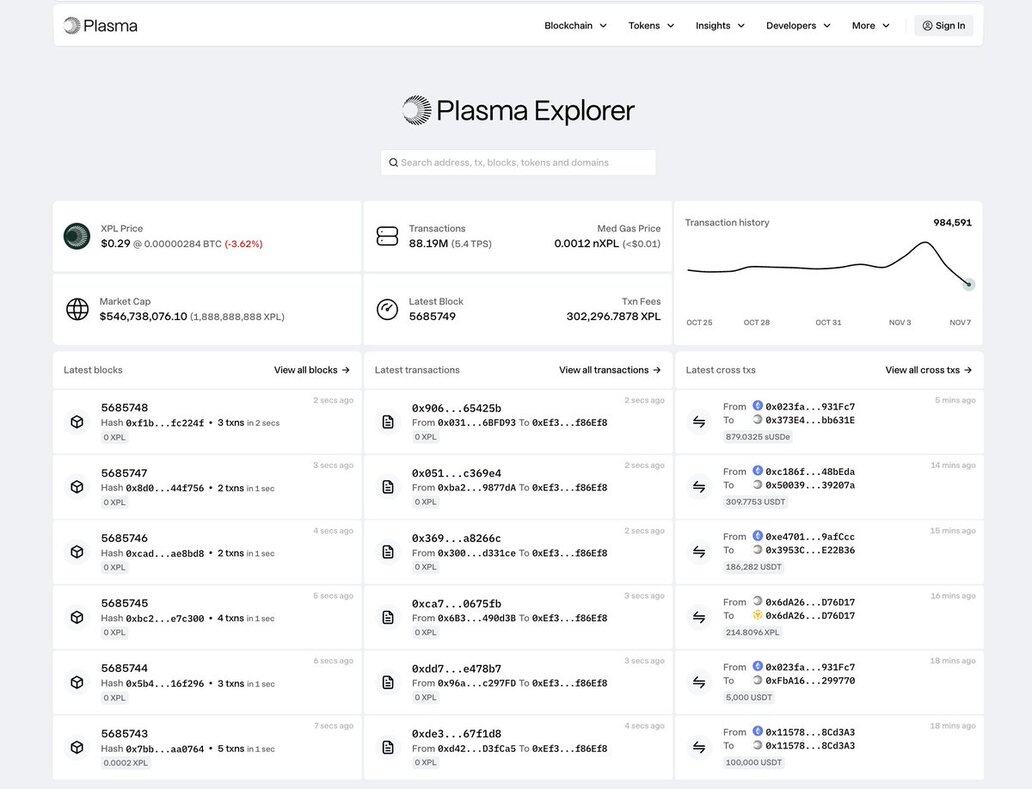Open View all cross txs link
The height and width of the screenshot is (789, 1032).
(x=928, y=370)
